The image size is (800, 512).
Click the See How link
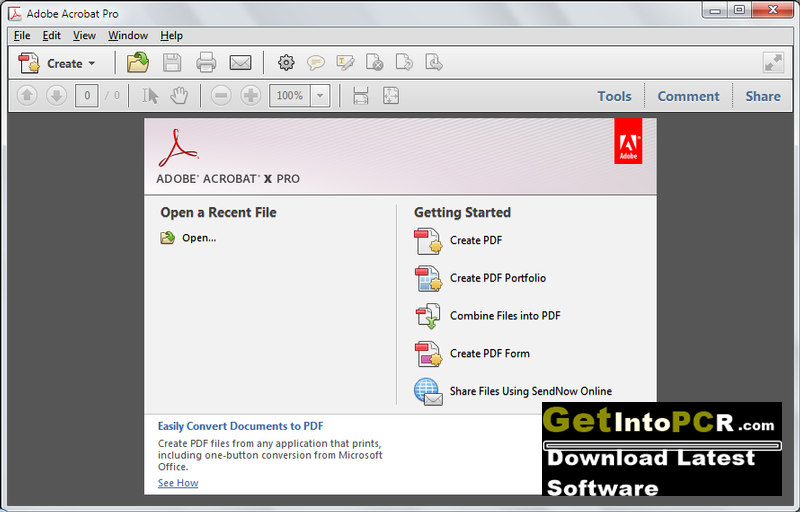(x=178, y=483)
